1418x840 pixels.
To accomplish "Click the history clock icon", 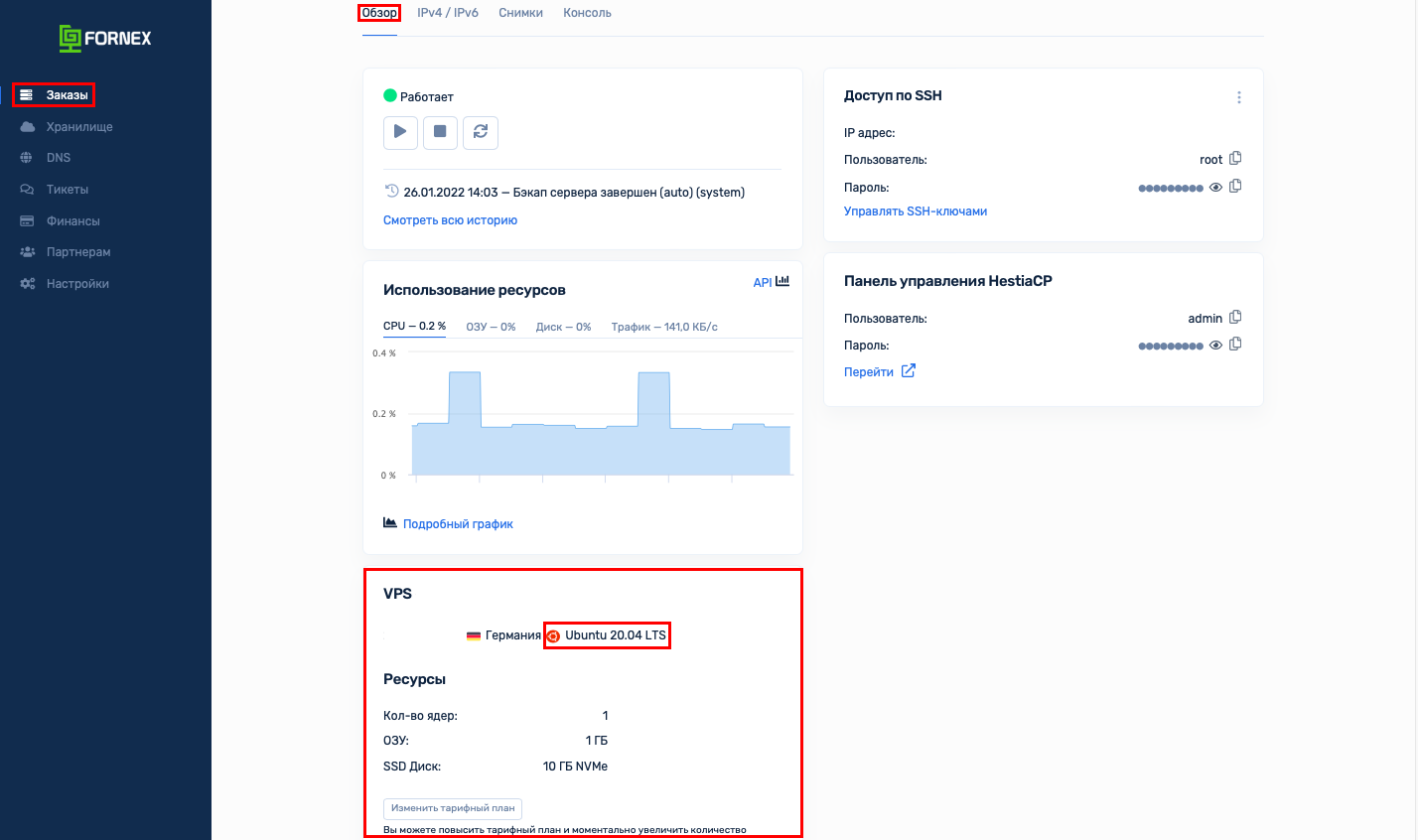I will pos(391,191).
